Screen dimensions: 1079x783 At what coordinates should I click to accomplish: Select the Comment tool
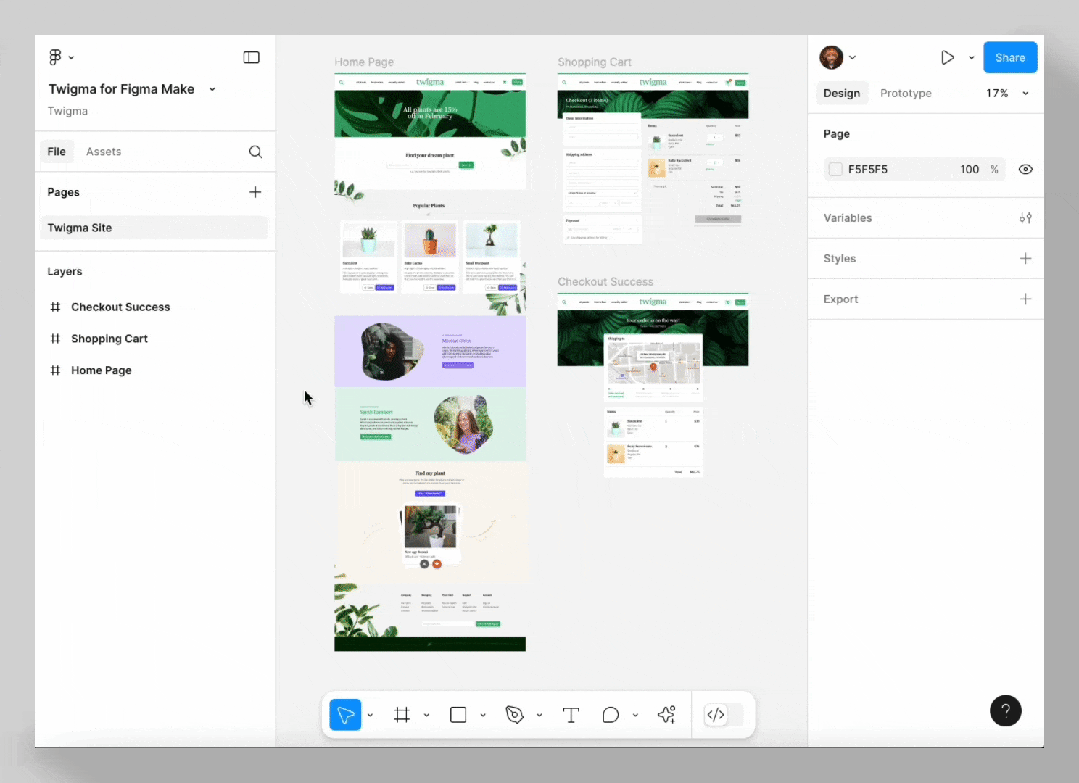(x=610, y=715)
